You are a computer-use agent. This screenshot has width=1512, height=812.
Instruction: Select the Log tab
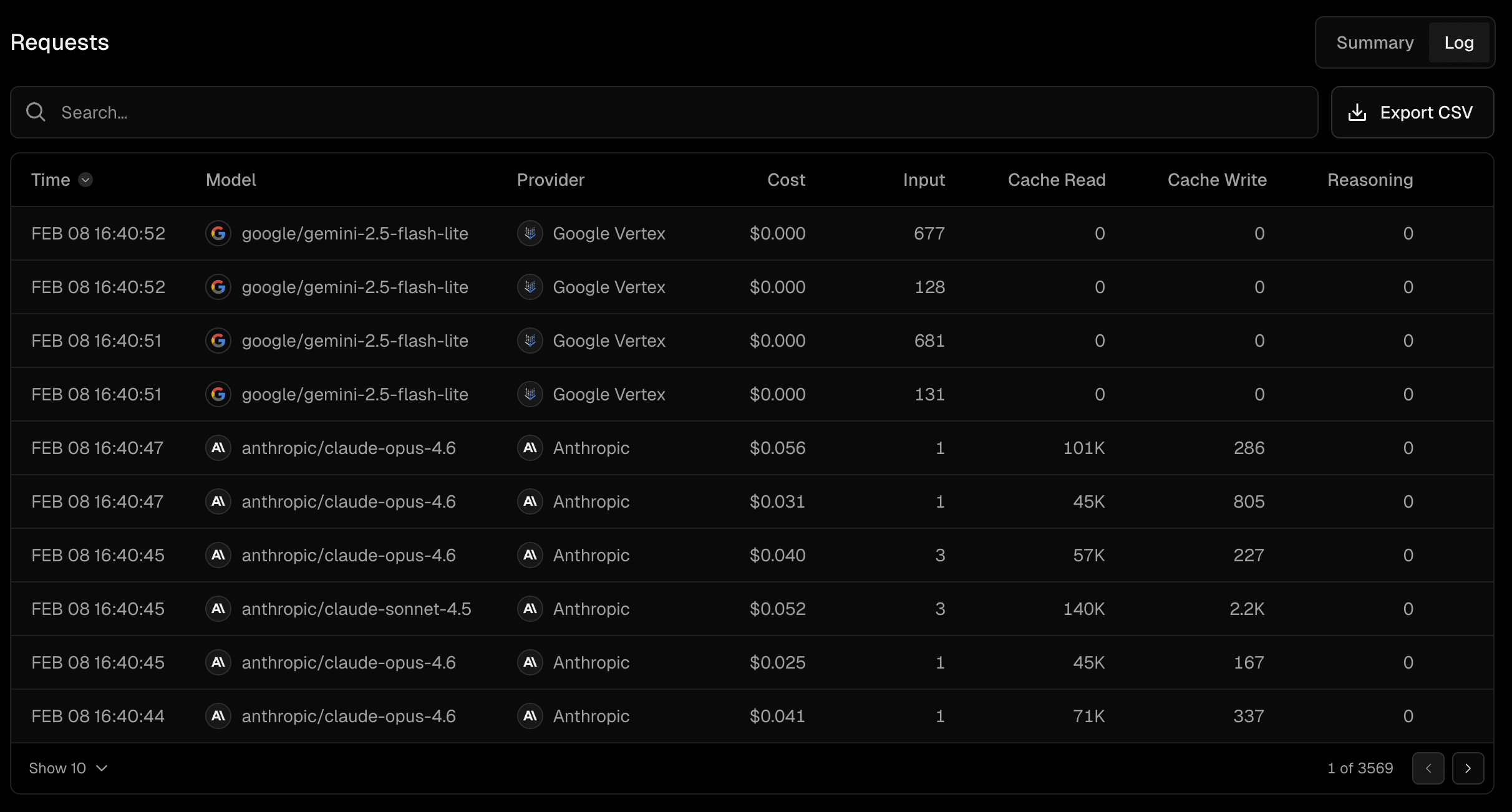pyautogui.click(x=1458, y=42)
